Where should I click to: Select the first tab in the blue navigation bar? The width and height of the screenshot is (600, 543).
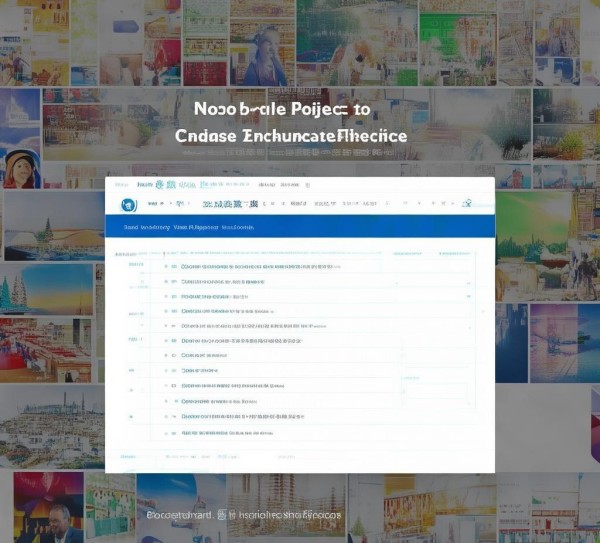(x=131, y=227)
